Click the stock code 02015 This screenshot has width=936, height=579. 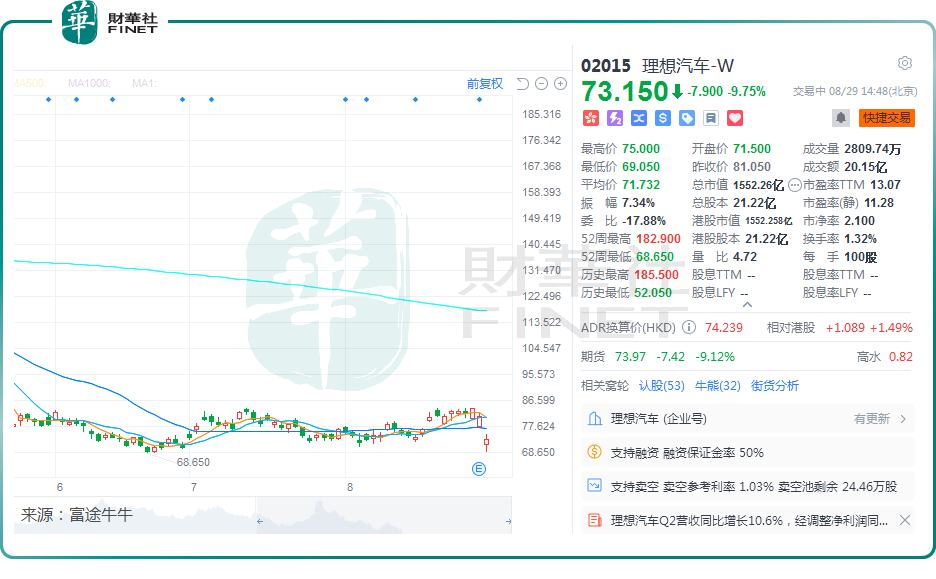tap(606, 66)
